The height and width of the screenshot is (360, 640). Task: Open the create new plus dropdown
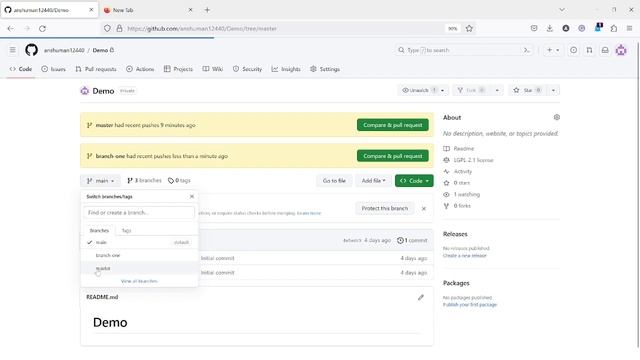553,50
